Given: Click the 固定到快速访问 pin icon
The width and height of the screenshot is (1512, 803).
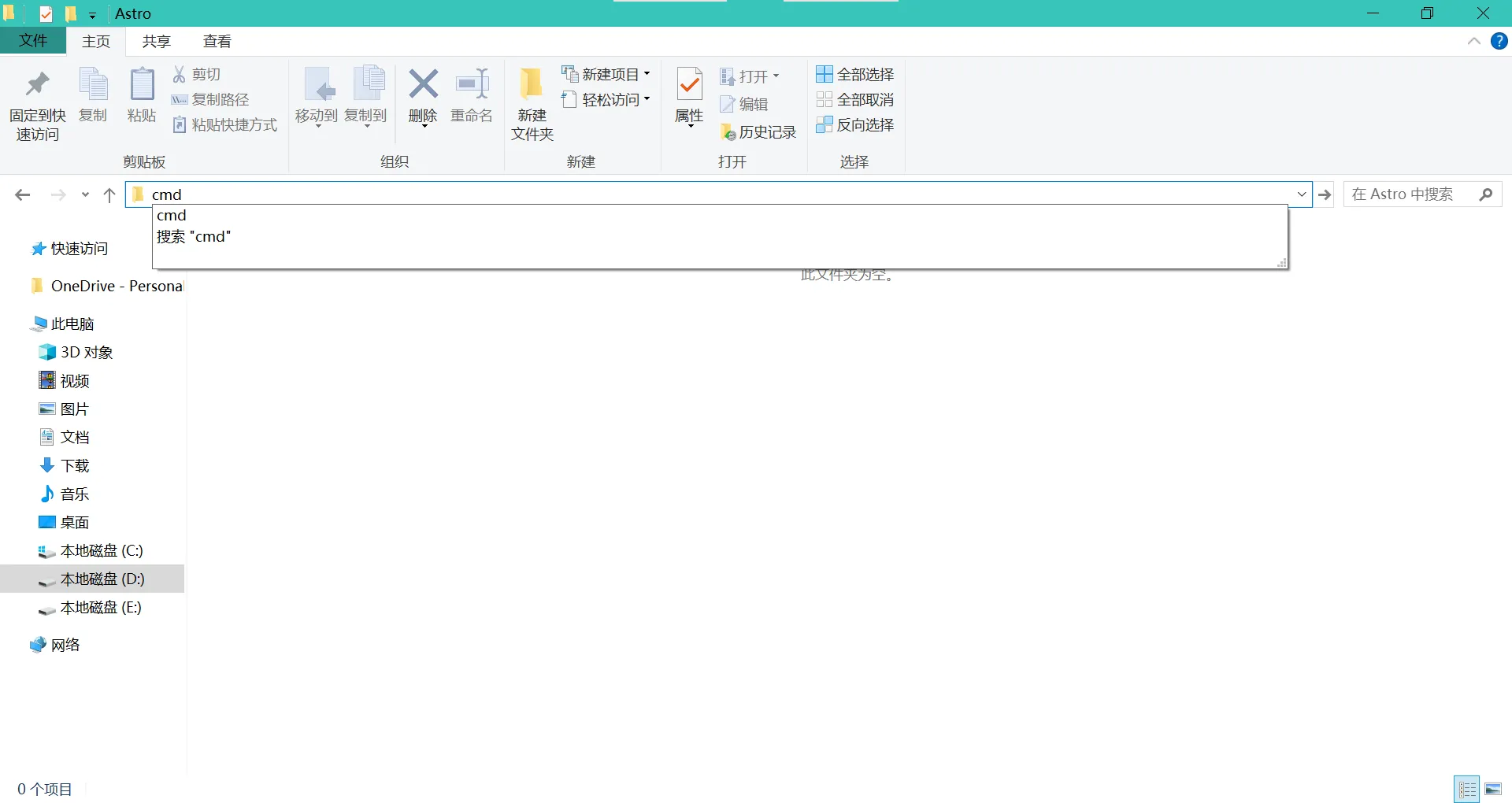Looking at the screenshot, I should [37, 84].
